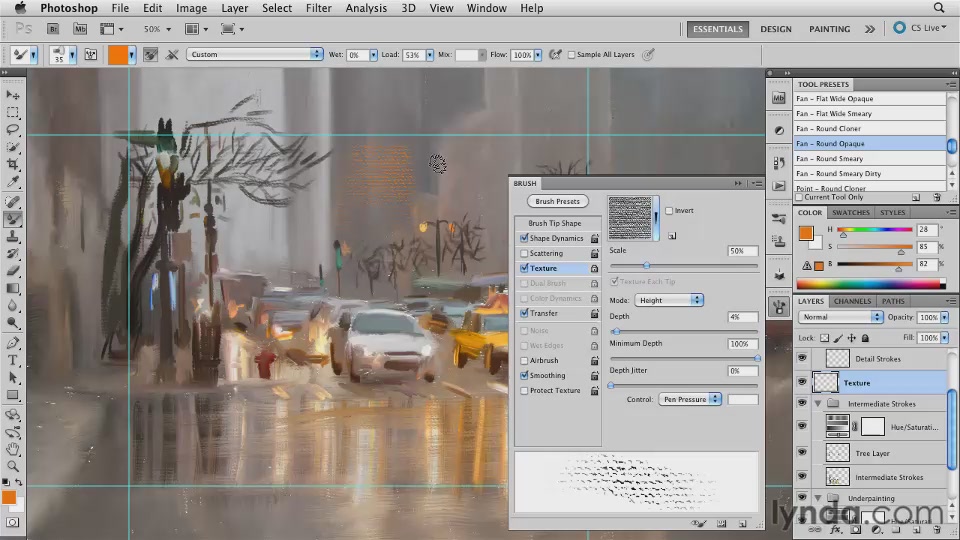Select the Quick Selection tool
Viewport: 960px width, 540px height.
tap(13, 147)
